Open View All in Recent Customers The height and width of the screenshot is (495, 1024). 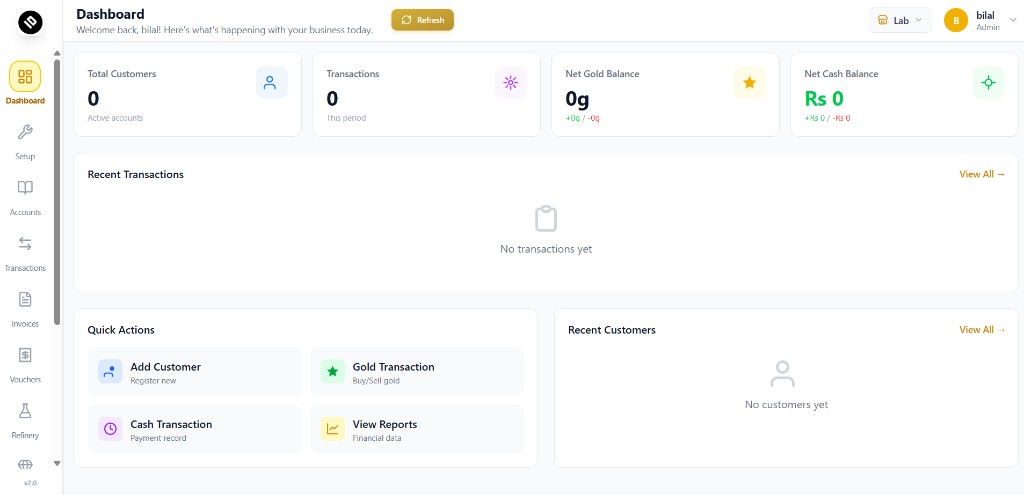[982, 330]
